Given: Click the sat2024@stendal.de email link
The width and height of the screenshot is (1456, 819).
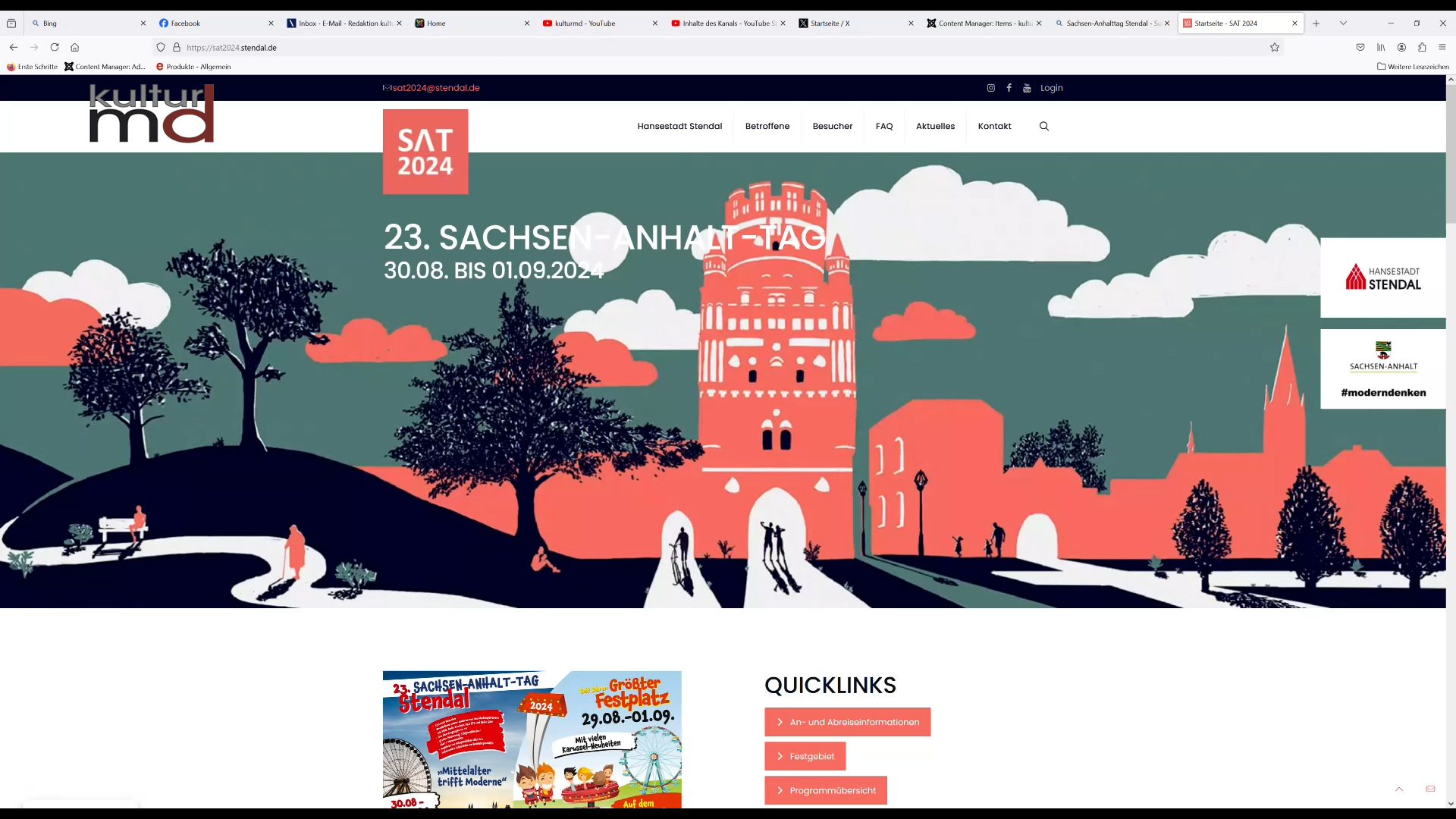Looking at the screenshot, I should [435, 88].
